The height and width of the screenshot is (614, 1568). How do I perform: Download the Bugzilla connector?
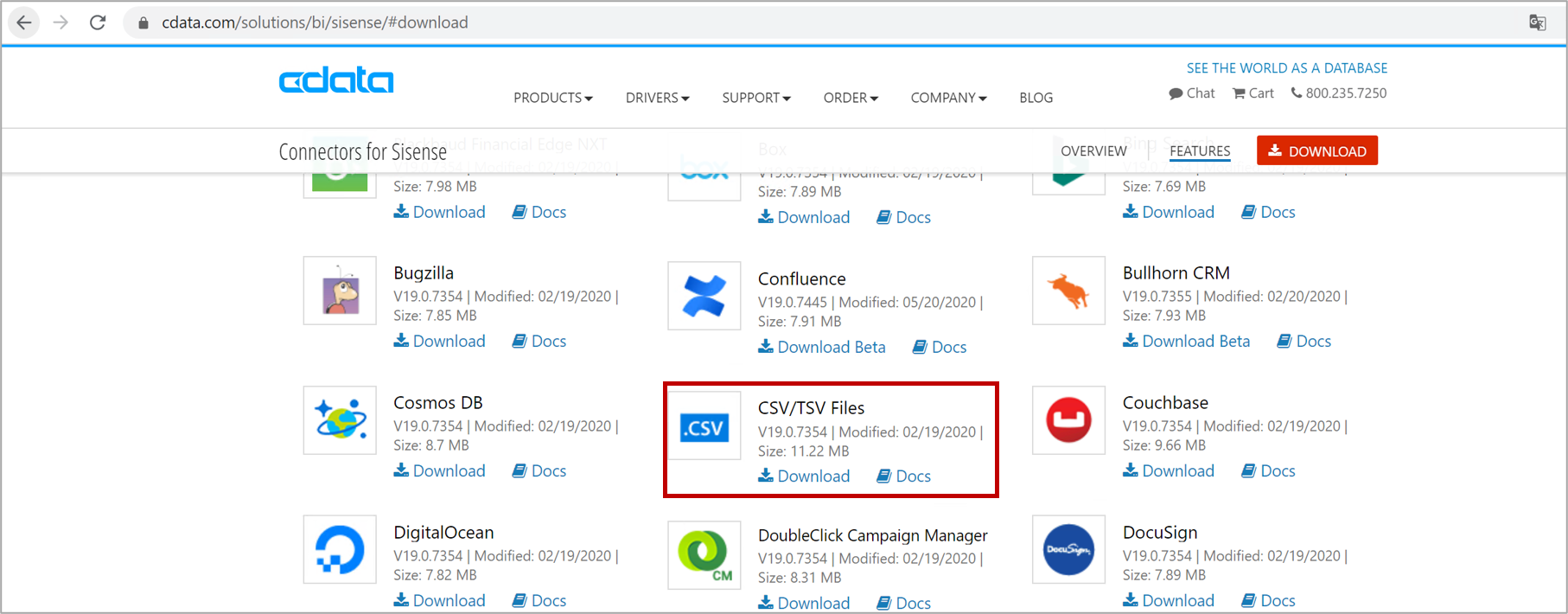(x=440, y=341)
